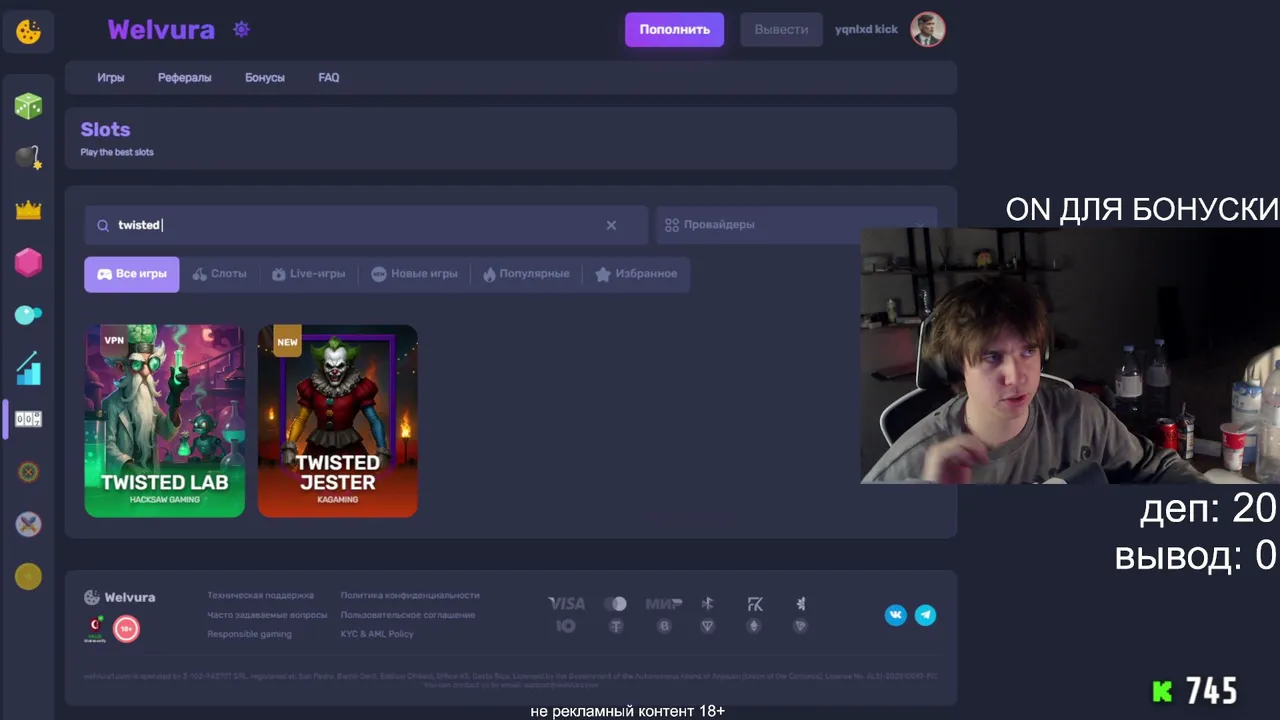Launch the bomb mines game icon
1280x720 pixels.
pos(28,157)
